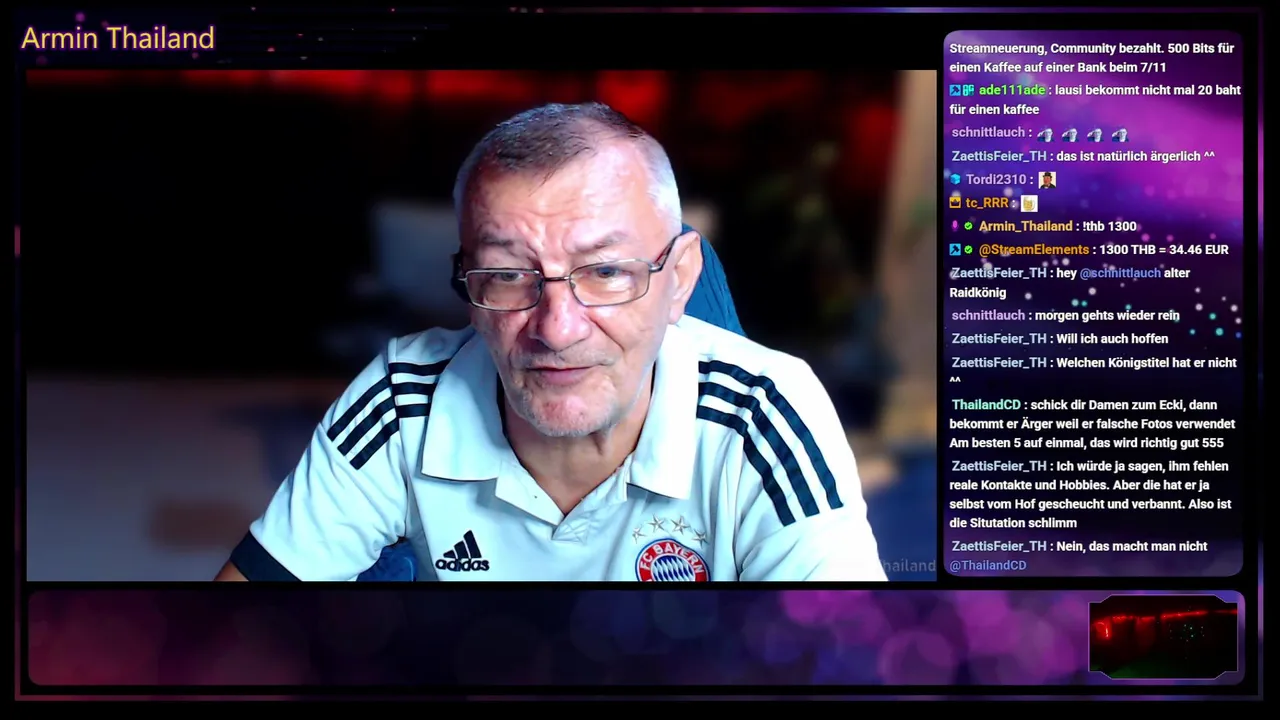Screen dimensions: 1280x720
Task: Click schnittlauch's name before 'morgen gehts wieder rein'
Action: coord(988,316)
